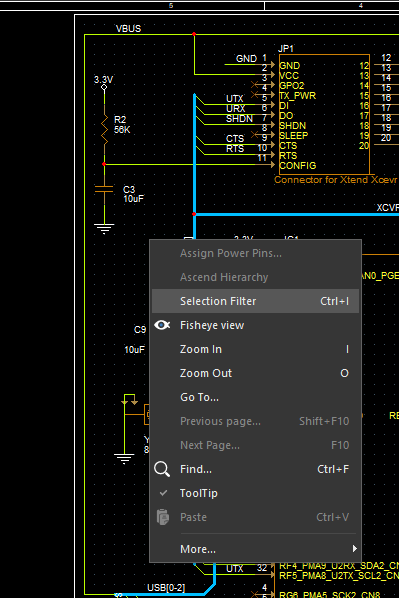Select Go To... in context menu
Viewport: 399px width, 598px height.
tap(255, 397)
